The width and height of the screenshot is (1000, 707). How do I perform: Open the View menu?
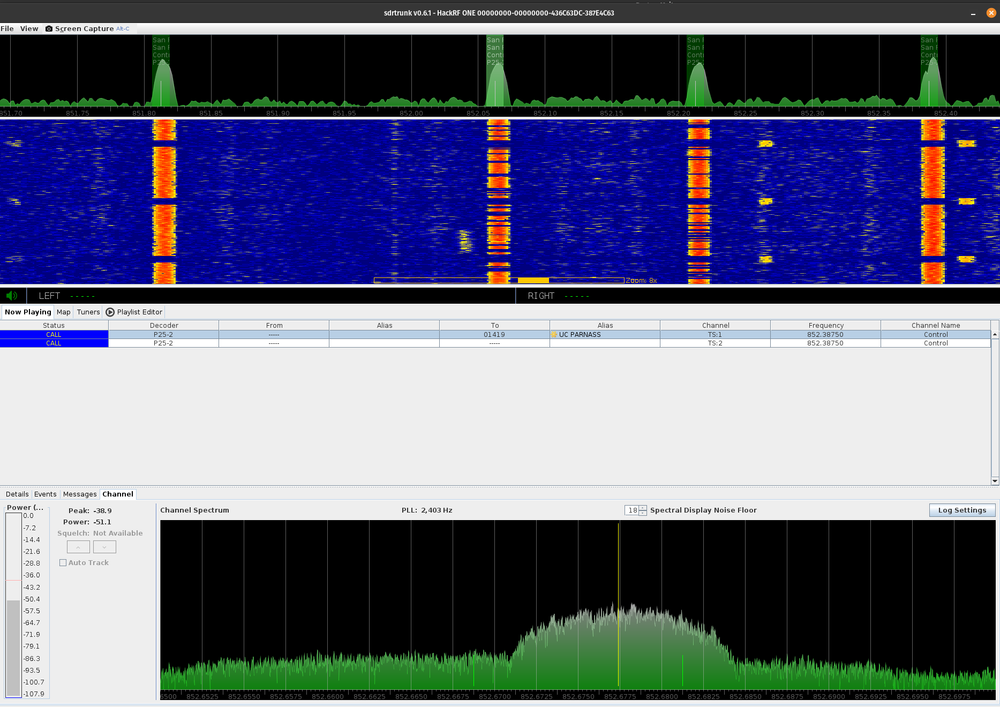(29, 29)
